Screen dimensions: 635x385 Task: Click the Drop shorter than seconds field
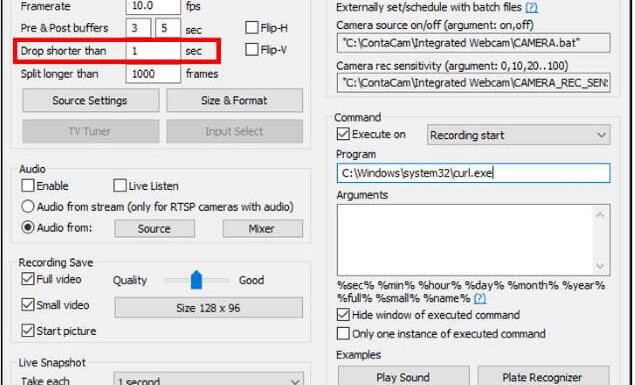(153, 51)
